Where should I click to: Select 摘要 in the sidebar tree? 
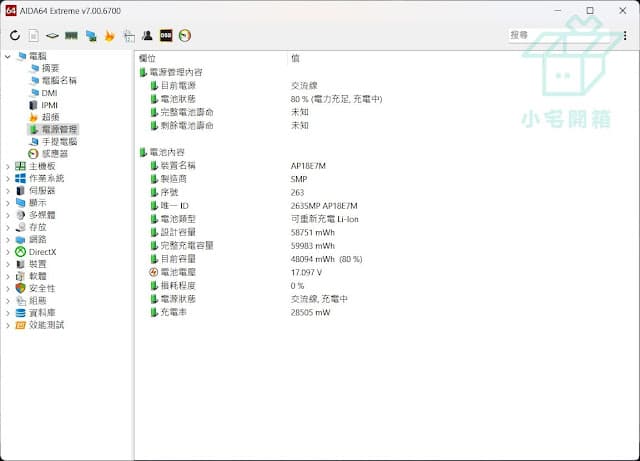[44, 68]
